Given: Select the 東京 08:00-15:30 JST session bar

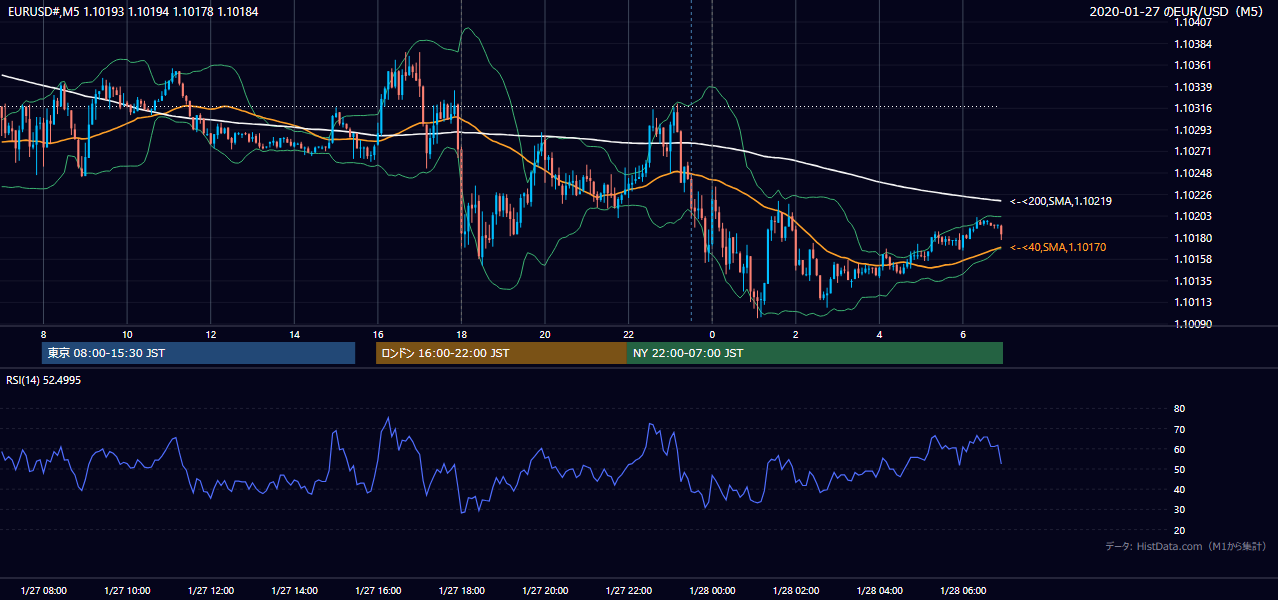Looking at the screenshot, I should [198, 353].
